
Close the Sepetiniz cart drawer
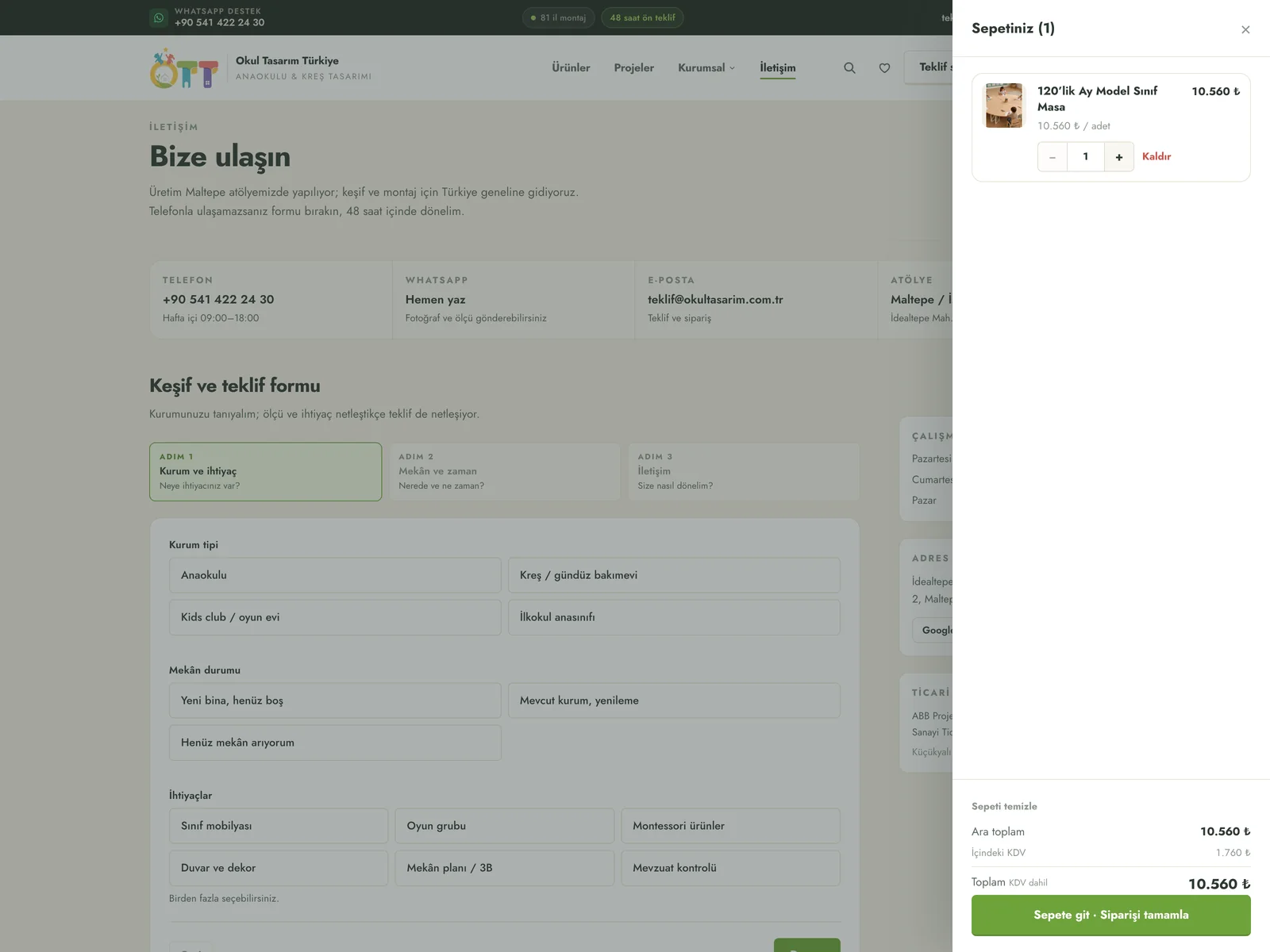[1245, 29]
